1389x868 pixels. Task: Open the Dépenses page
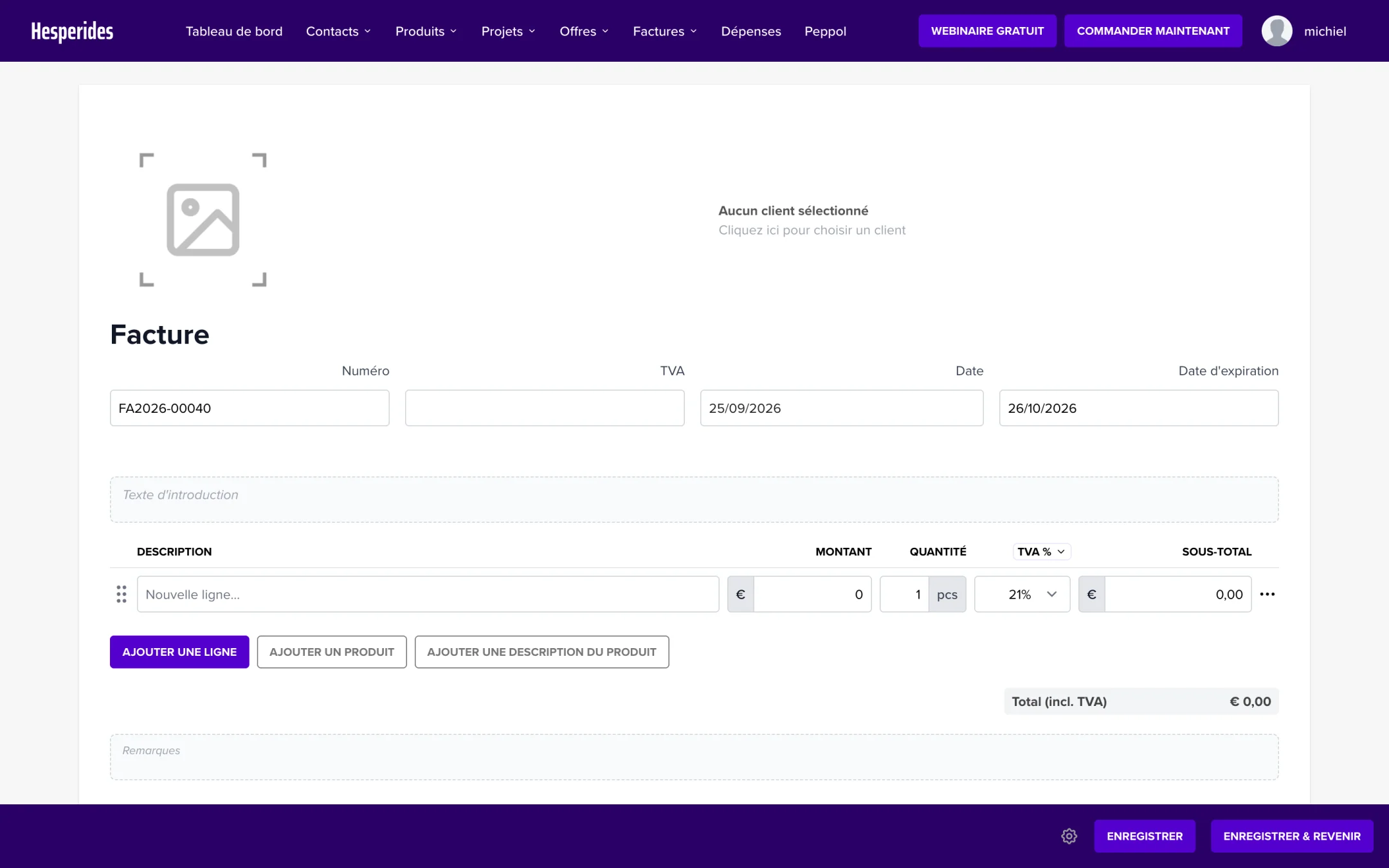pos(751,31)
